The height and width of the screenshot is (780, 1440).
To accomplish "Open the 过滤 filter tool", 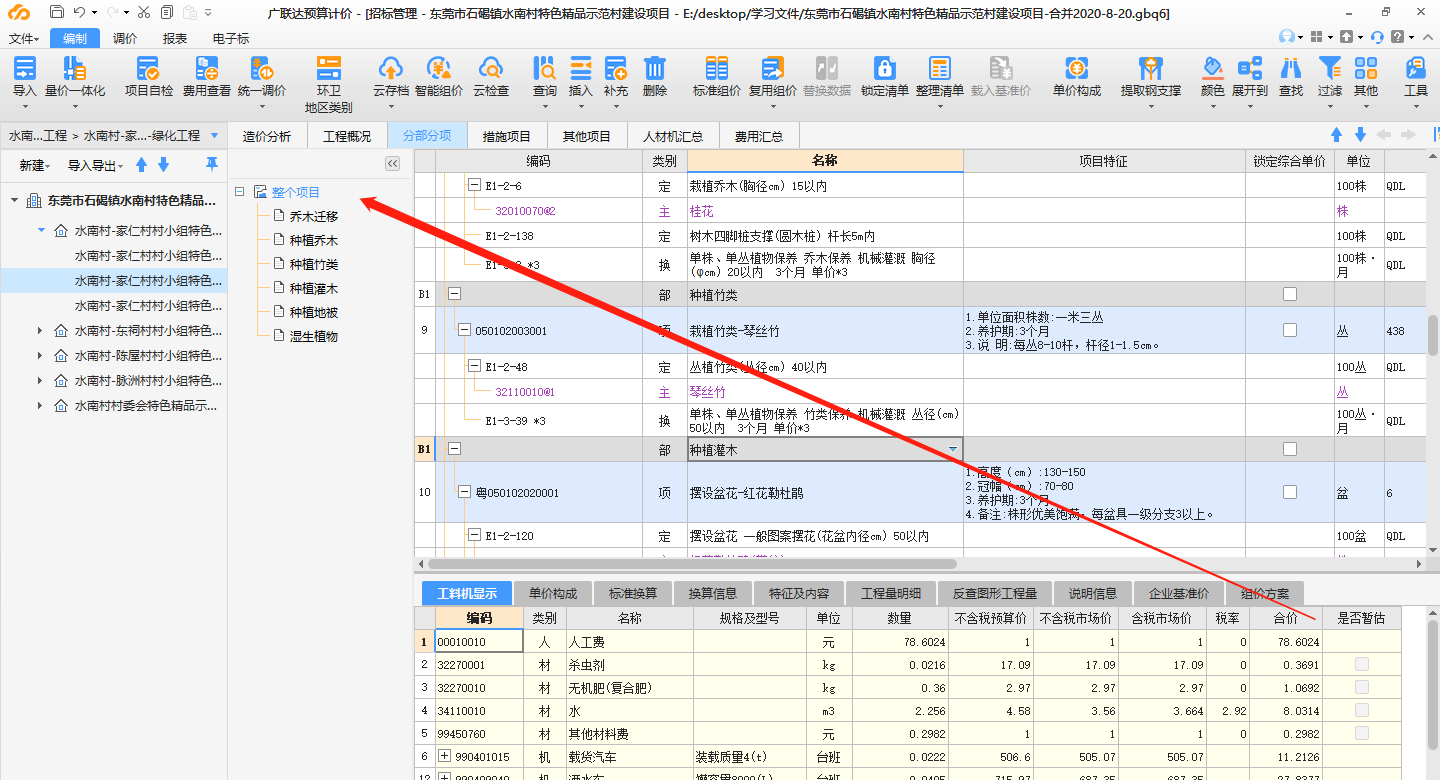I will tap(1330, 77).
